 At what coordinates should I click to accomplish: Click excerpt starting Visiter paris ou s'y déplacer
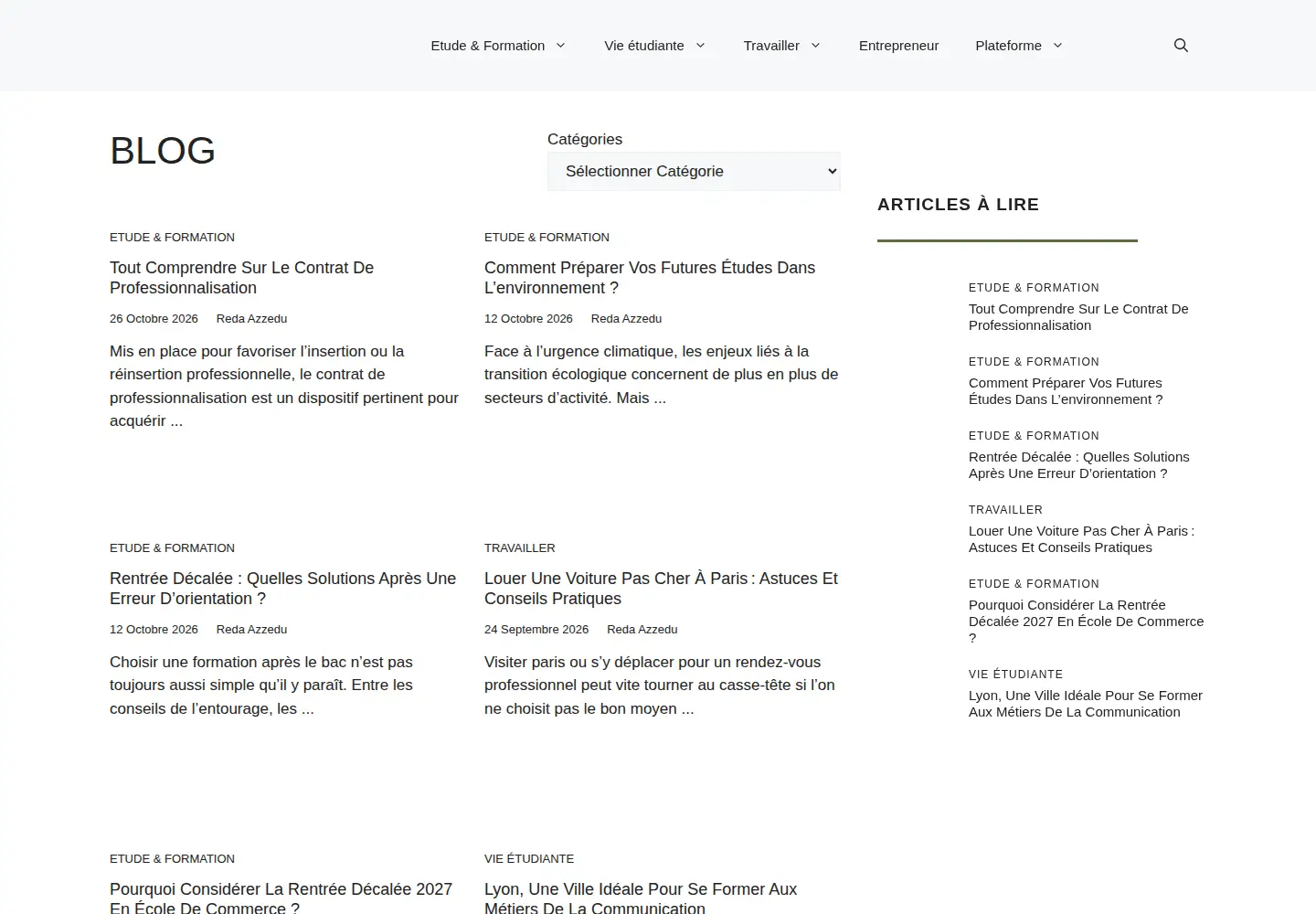coord(660,685)
